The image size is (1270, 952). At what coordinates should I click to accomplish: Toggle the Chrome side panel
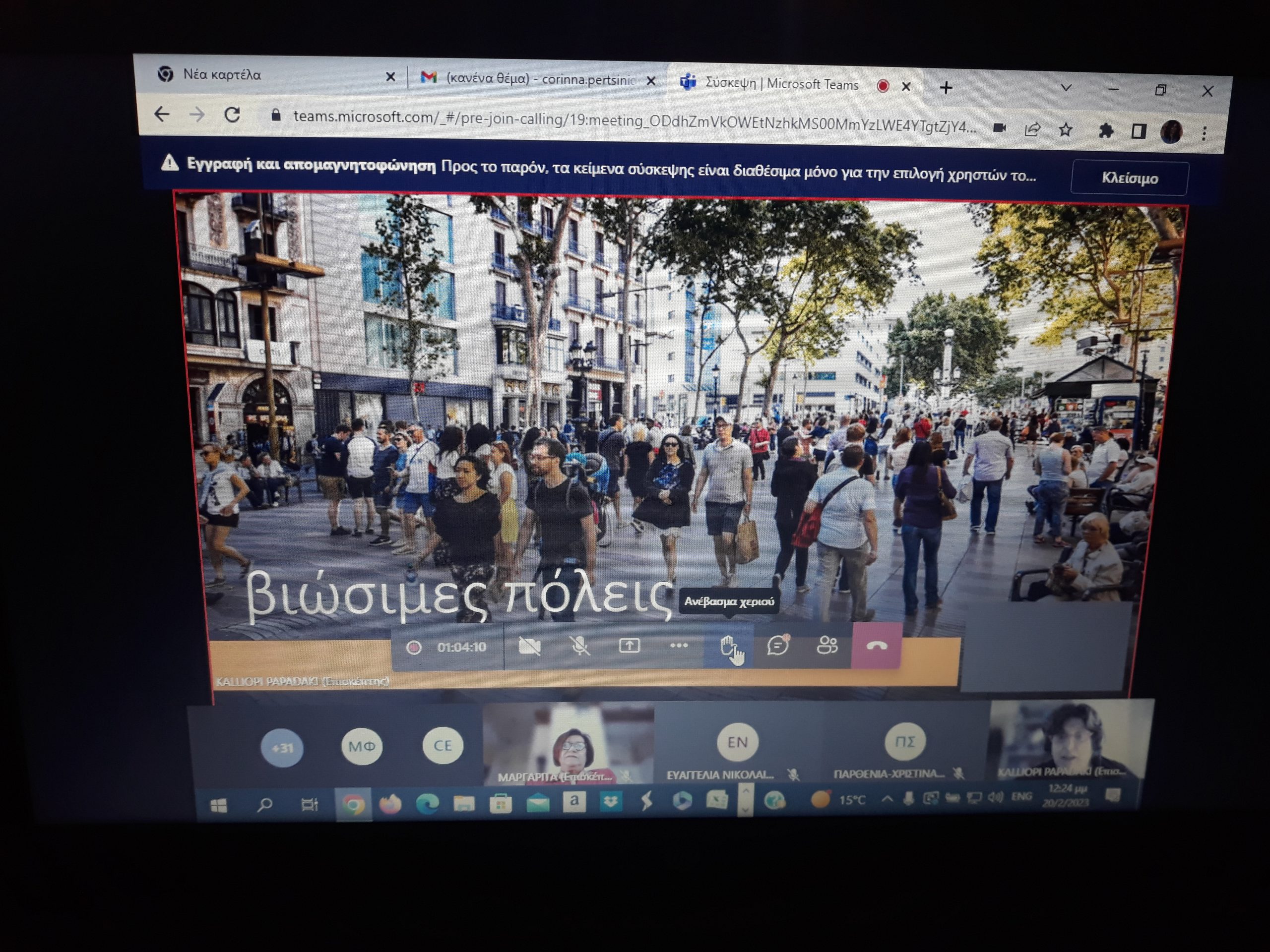tap(1139, 131)
